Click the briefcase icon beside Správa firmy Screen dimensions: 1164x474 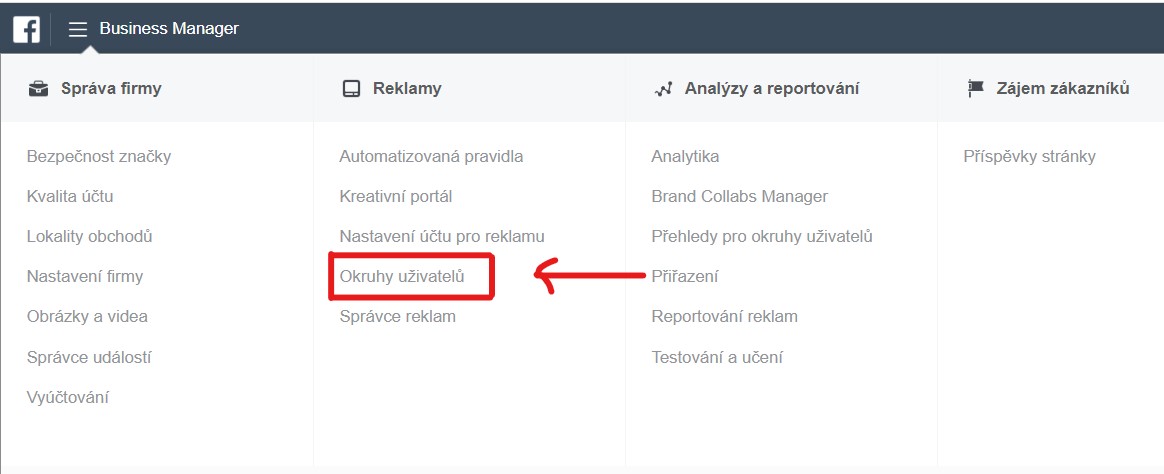coord(38,89)
